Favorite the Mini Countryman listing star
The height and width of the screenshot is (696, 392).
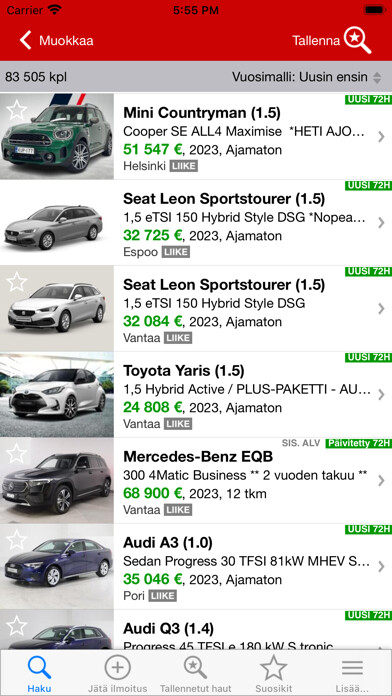(x=17, y=110)
